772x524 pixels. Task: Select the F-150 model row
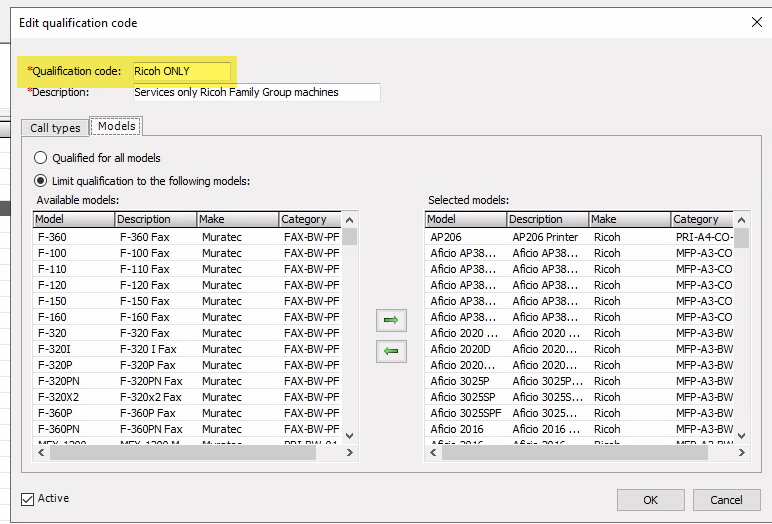point(188,301)
